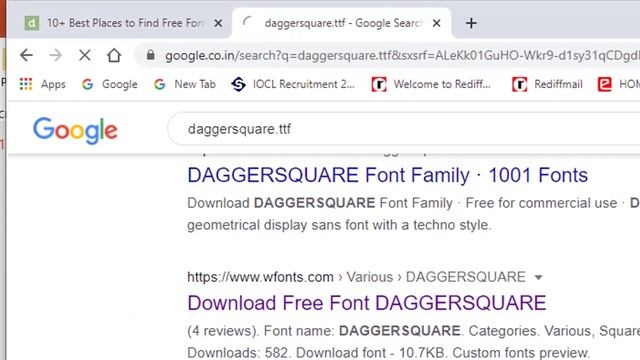Click the forward navigation arrow
Image resolution: width=640 pixels, height=360 pixels.
point(56,55)
